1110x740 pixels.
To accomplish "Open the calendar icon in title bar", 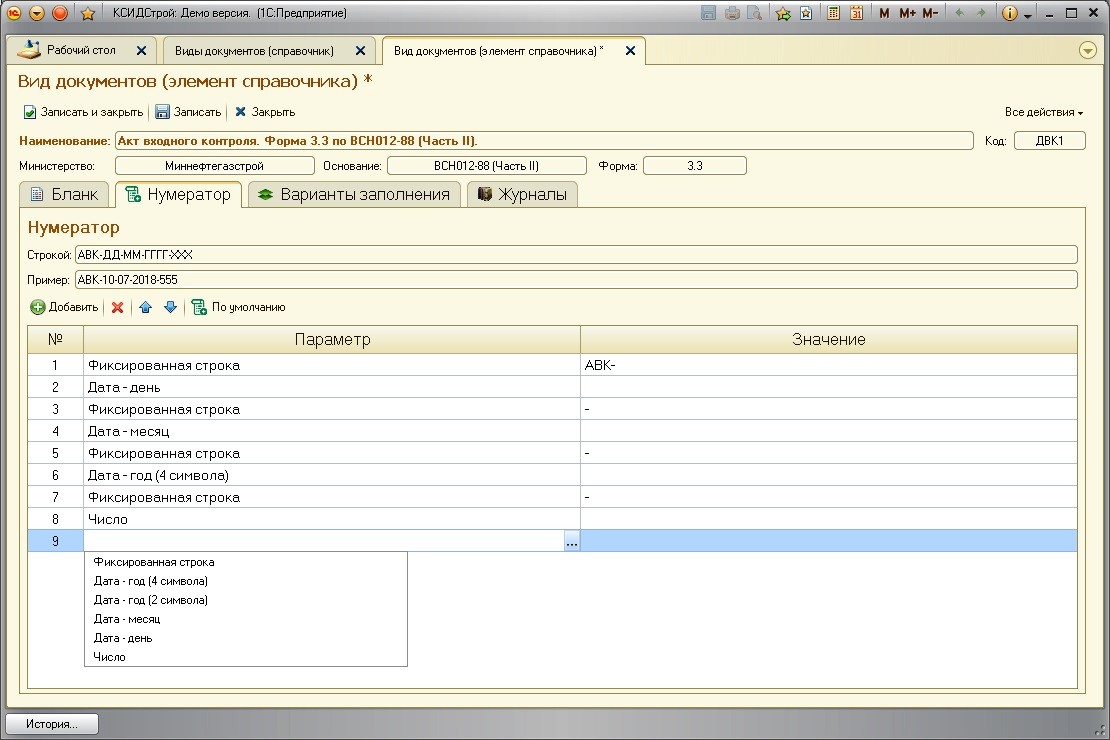I will (x=856, y=13).
